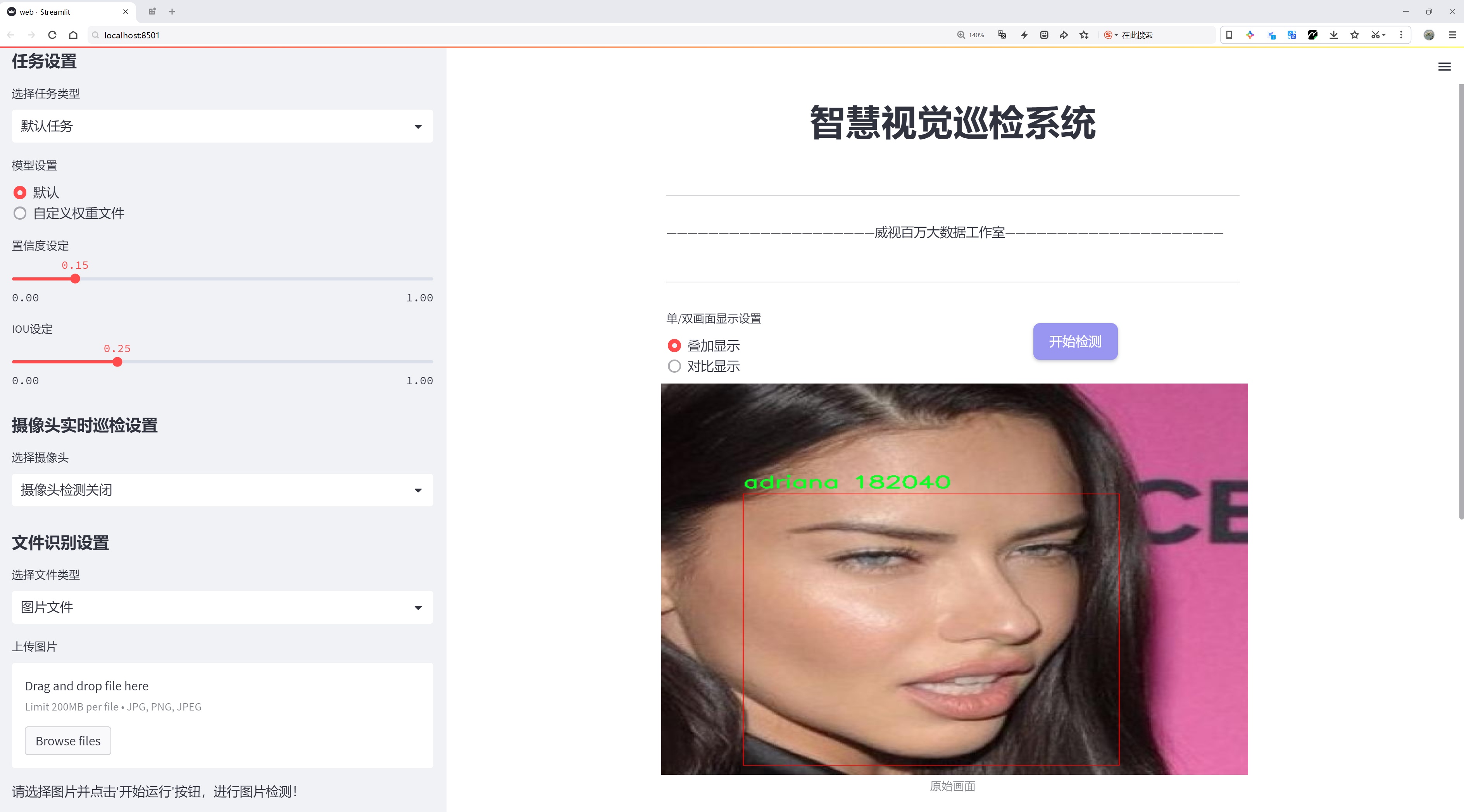Open the scissors screenshot tool dropdown
The width and height of the screenshot is (1464, 812).
point(1378,35)
